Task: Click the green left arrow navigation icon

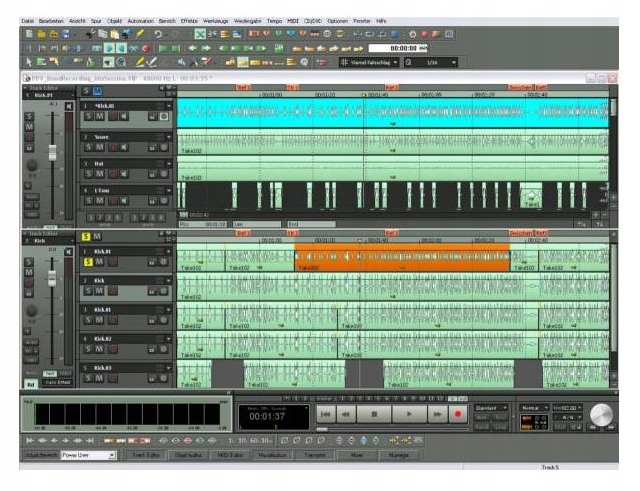Action: click(193, 49)
